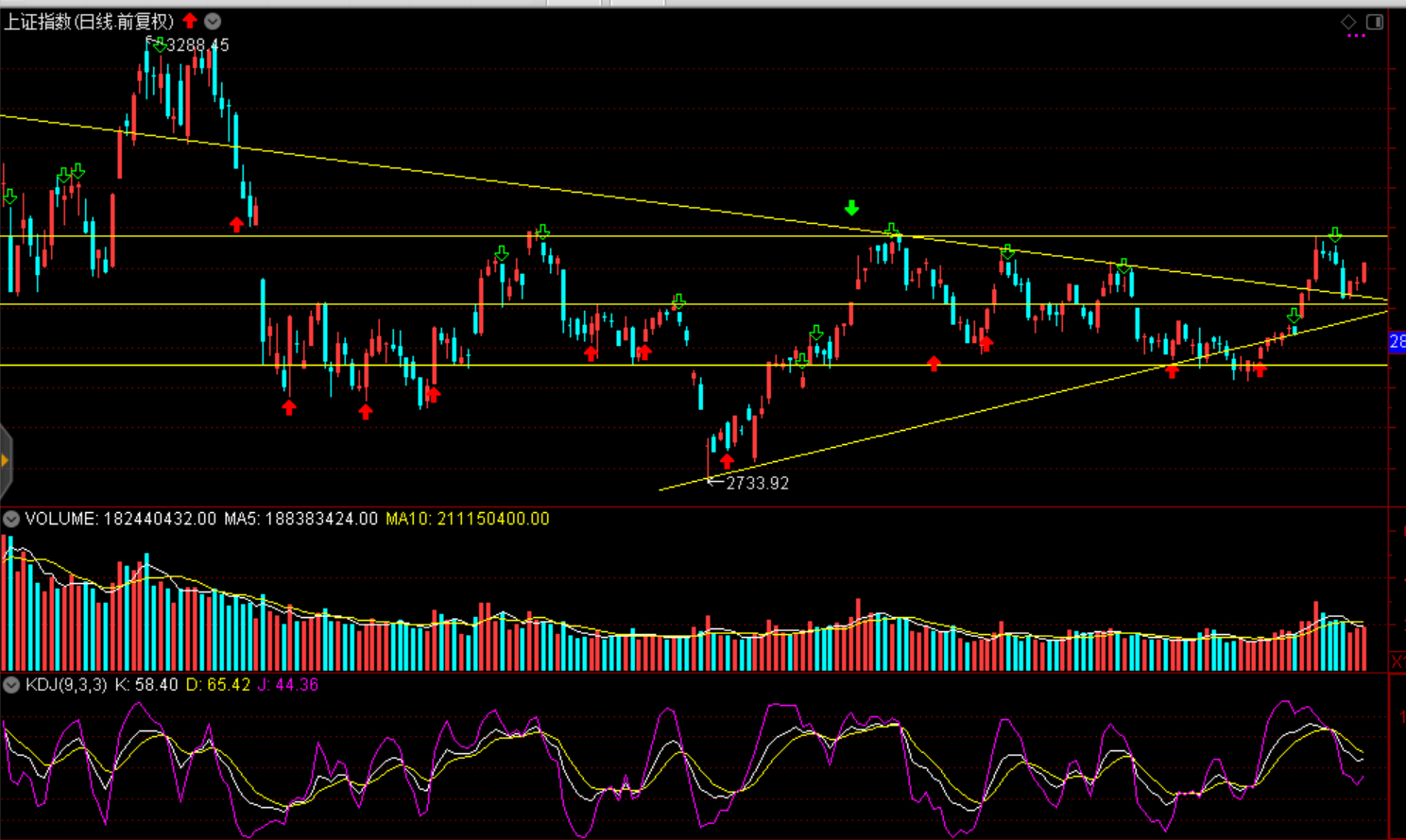Select the 2733.92 low price label
The height and width of the screenshot is (840, 1406).
(x=757, y=483)
